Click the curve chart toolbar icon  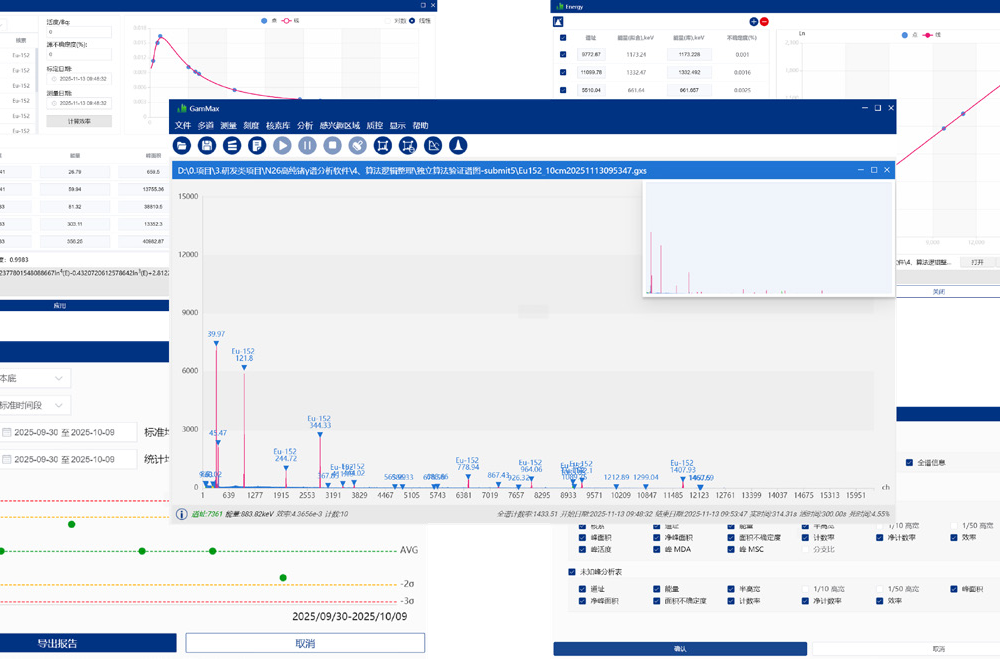[x=433, y=145]
